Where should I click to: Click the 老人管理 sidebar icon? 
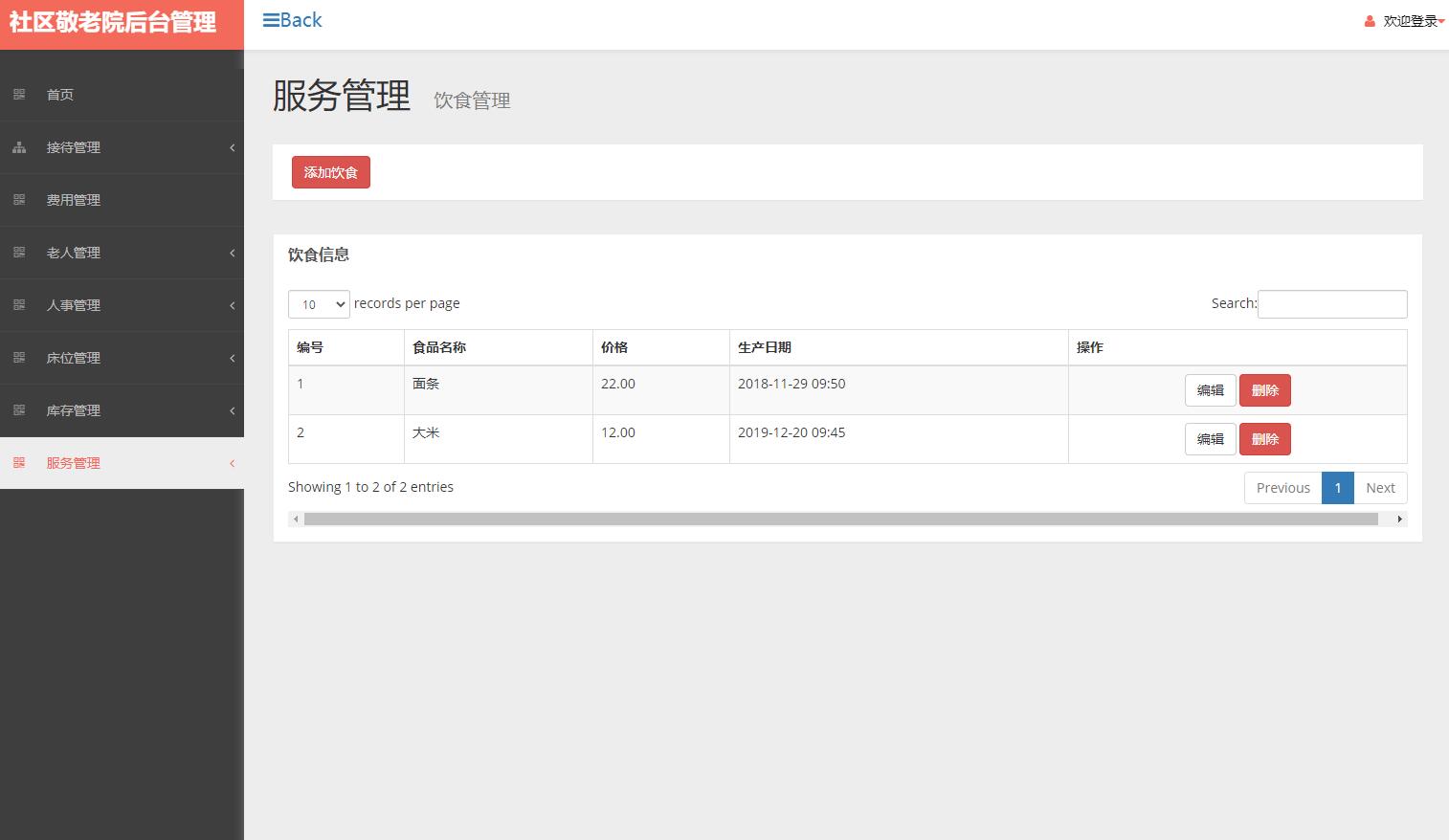tap(19, 253)
